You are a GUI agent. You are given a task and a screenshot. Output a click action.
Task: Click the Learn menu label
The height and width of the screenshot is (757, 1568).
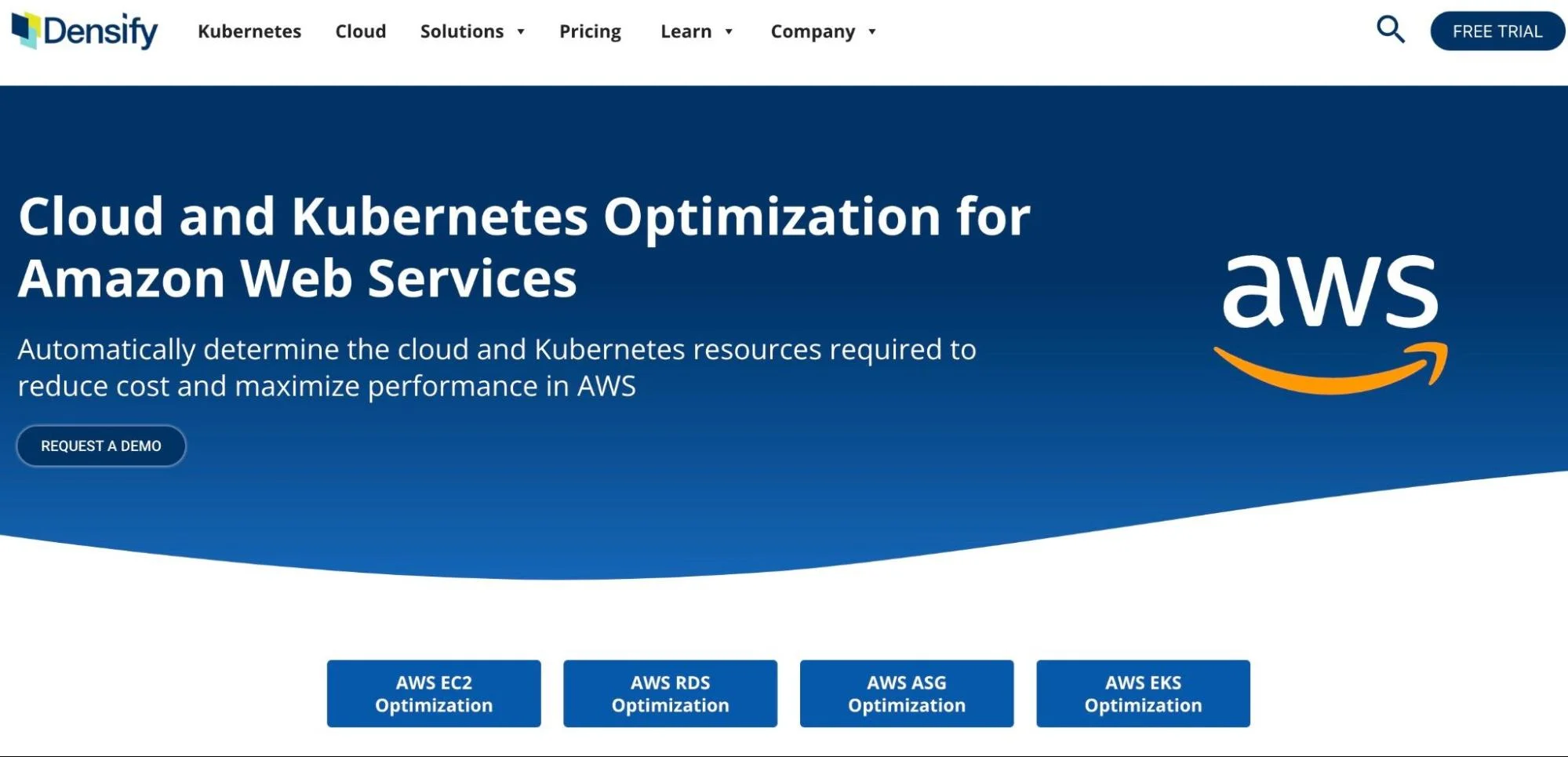click(686, 31)
